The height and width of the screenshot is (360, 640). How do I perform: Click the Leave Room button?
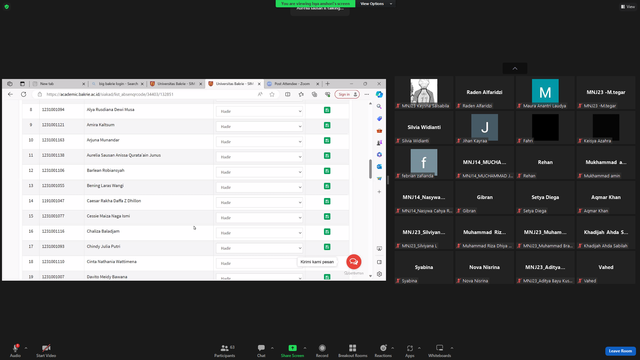(x=620, y=351)
